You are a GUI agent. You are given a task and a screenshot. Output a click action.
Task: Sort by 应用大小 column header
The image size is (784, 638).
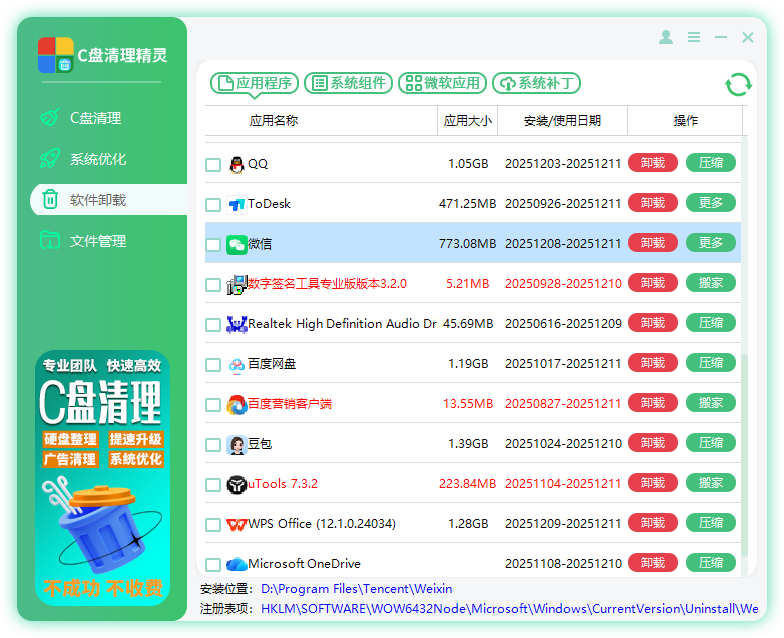(467, 121)
